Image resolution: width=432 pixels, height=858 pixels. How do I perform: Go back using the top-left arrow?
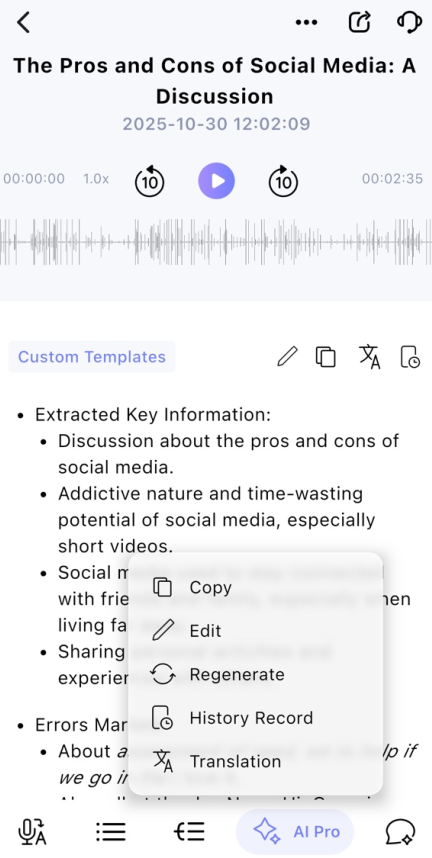[x=23, y=22]
